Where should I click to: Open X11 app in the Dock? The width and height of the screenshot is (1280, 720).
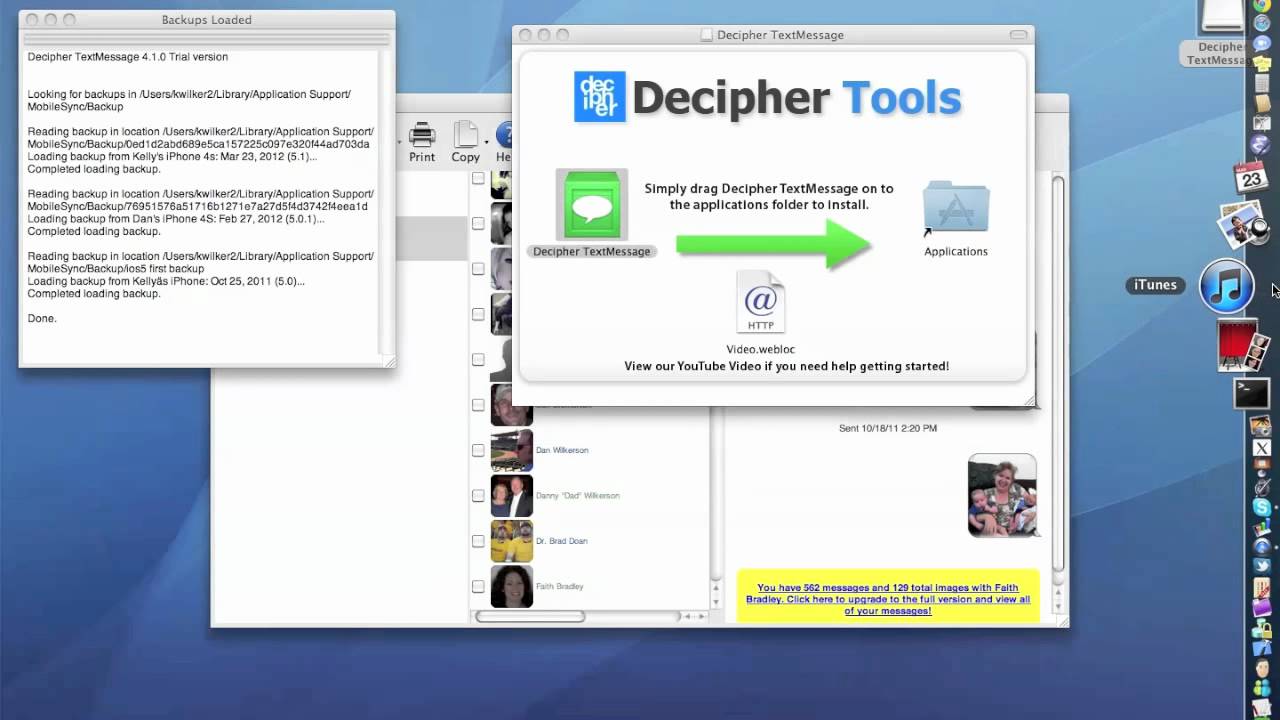pos(1261,448)
